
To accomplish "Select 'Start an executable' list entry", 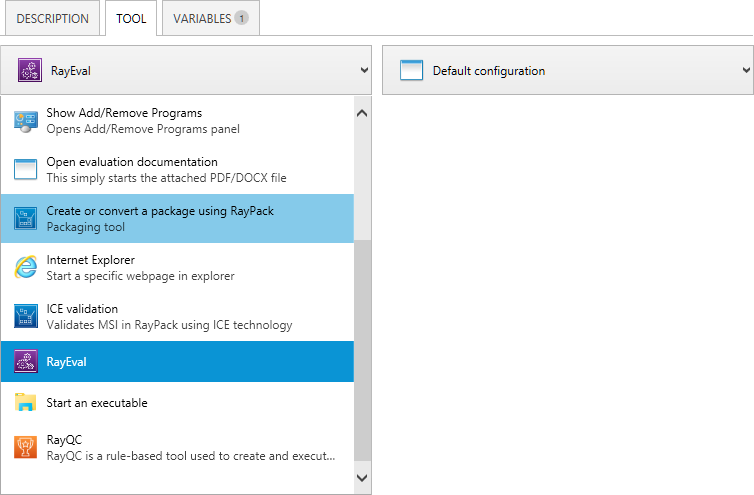I will [x=97, y=403].
